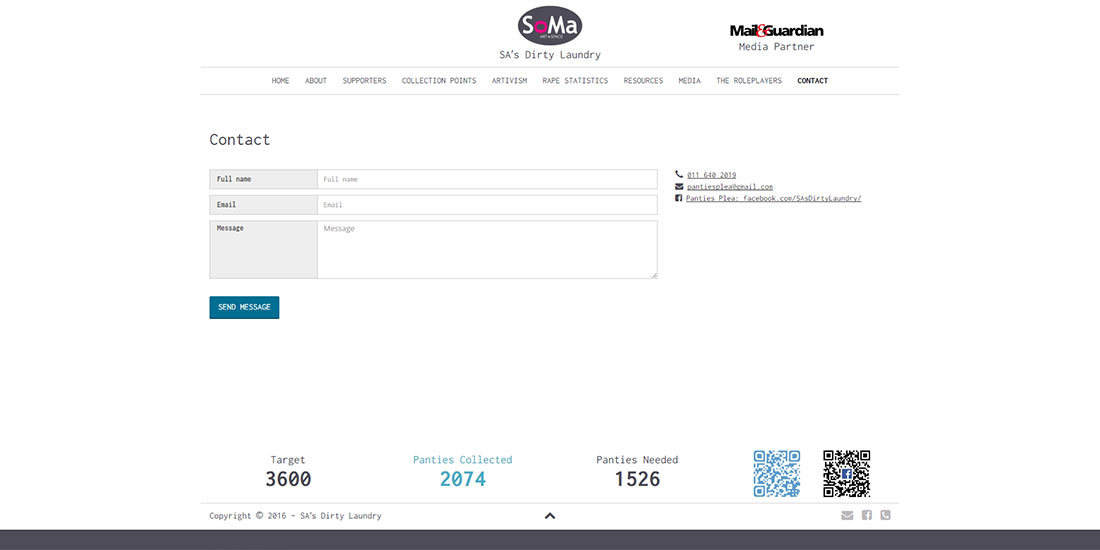Click the 011 640 2019 phone link
Viewport: 1100px width, 550px height.
click(x=711, y=175)
